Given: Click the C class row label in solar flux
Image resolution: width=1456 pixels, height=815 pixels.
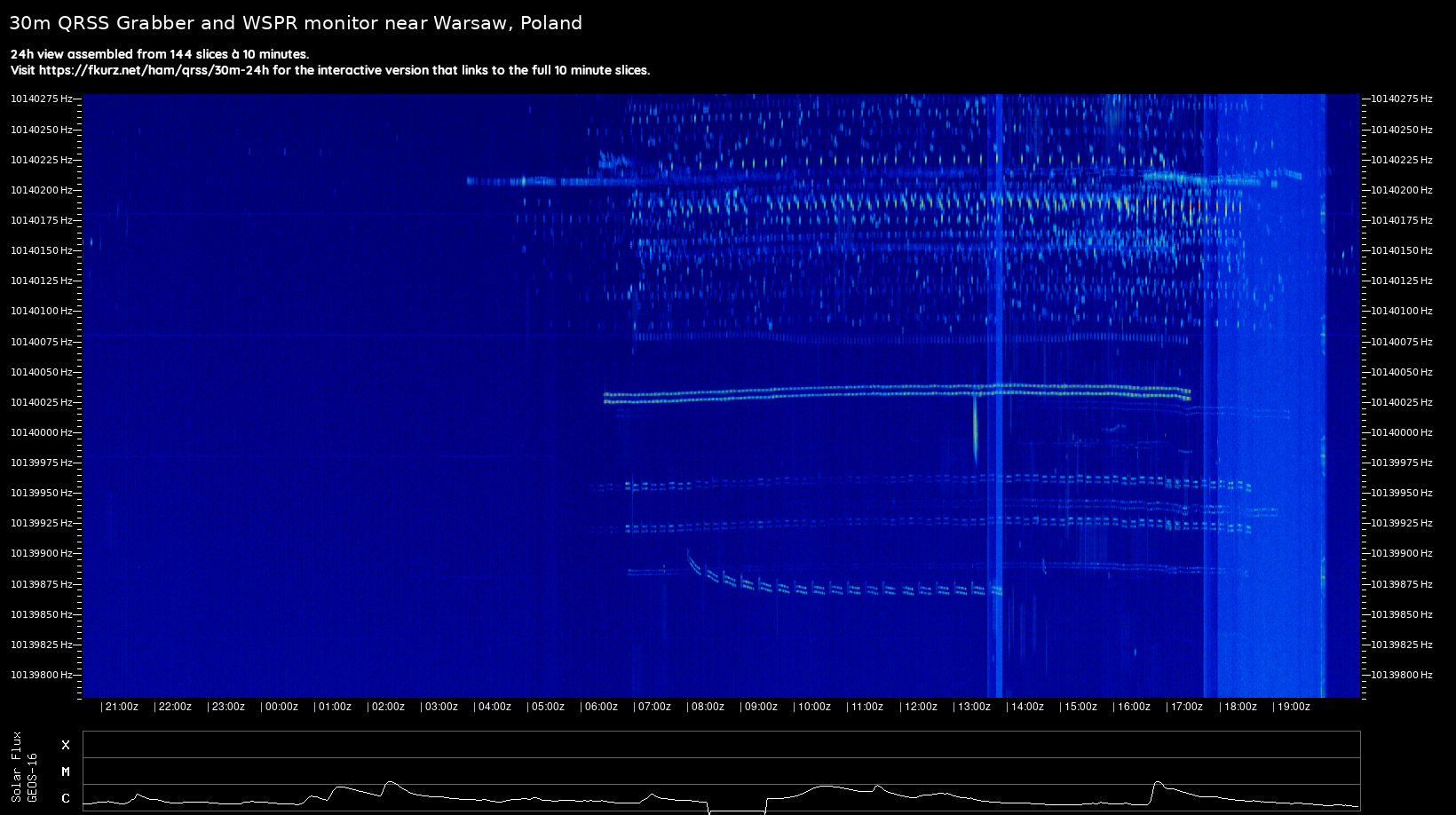Looking at the screenshot, I should (x=65, y=798).
